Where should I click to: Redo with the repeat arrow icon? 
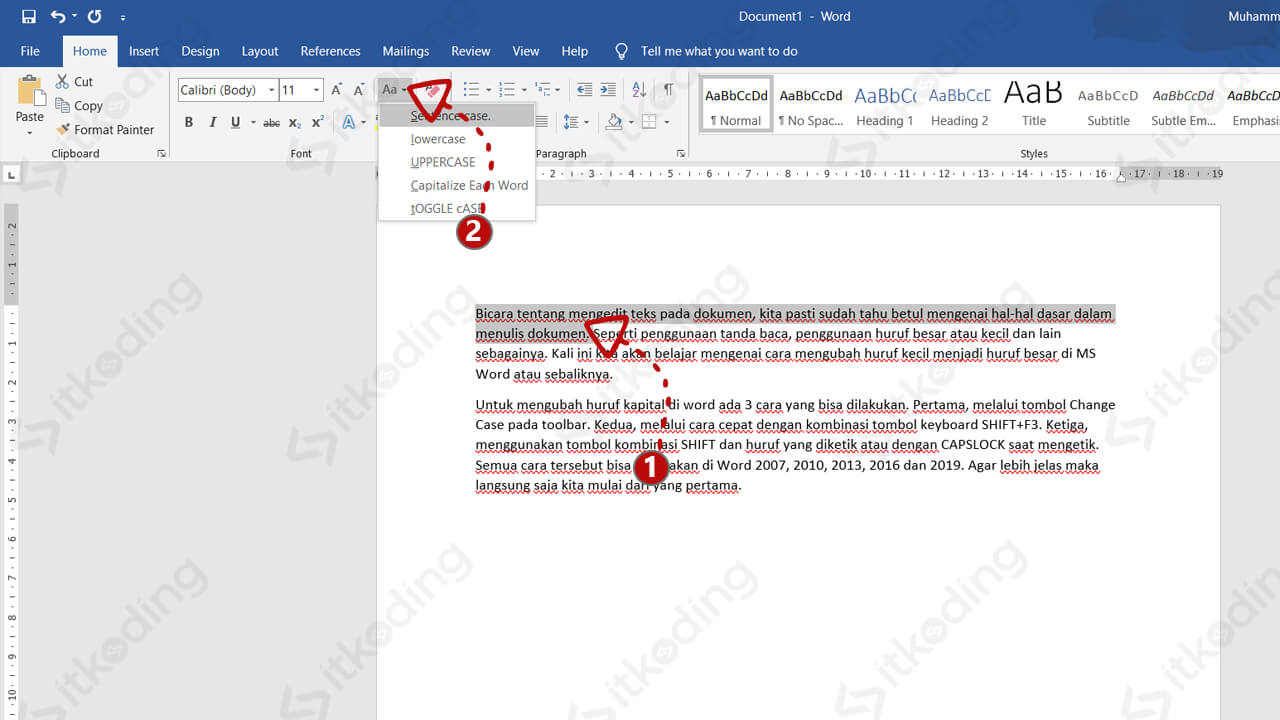coord(94,17)
